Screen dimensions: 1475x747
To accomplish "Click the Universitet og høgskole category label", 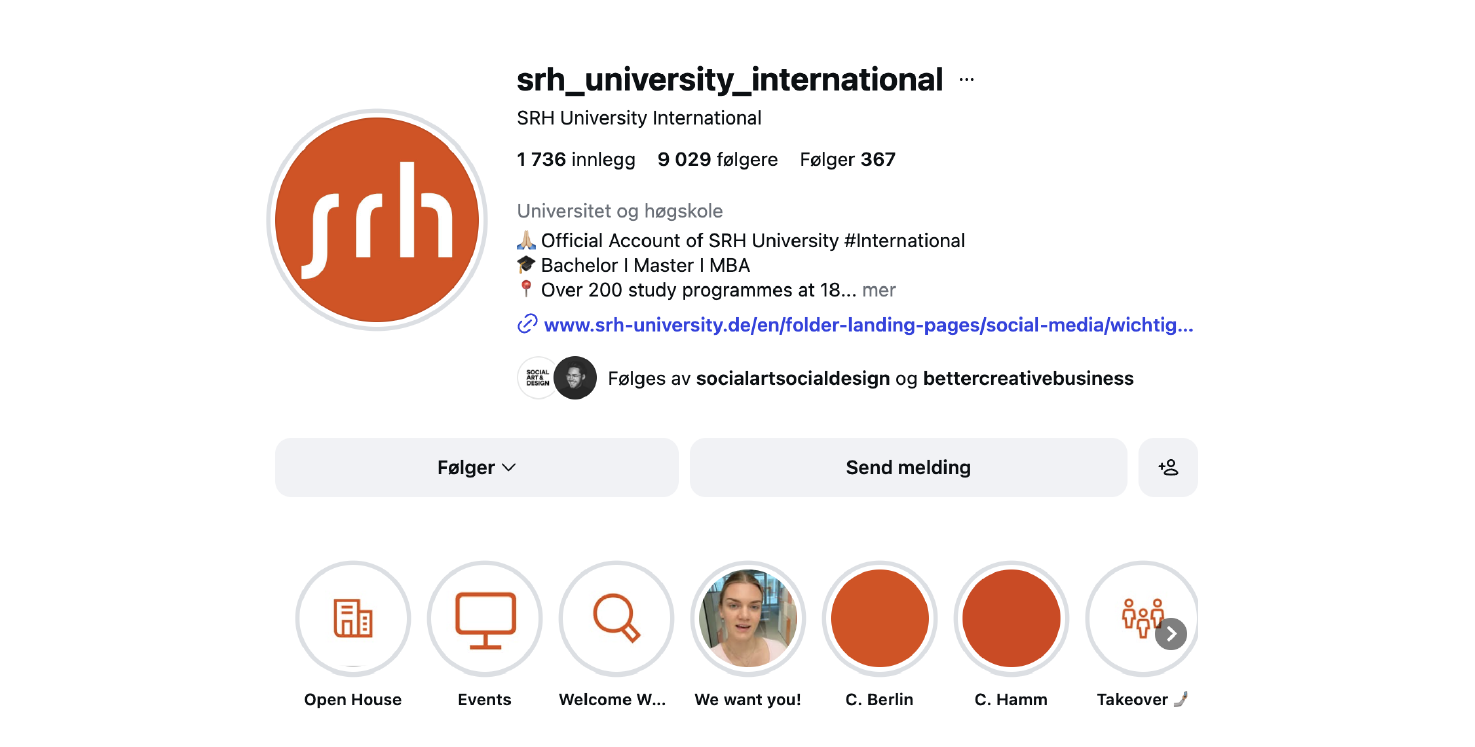I will (x=620, y=211).
